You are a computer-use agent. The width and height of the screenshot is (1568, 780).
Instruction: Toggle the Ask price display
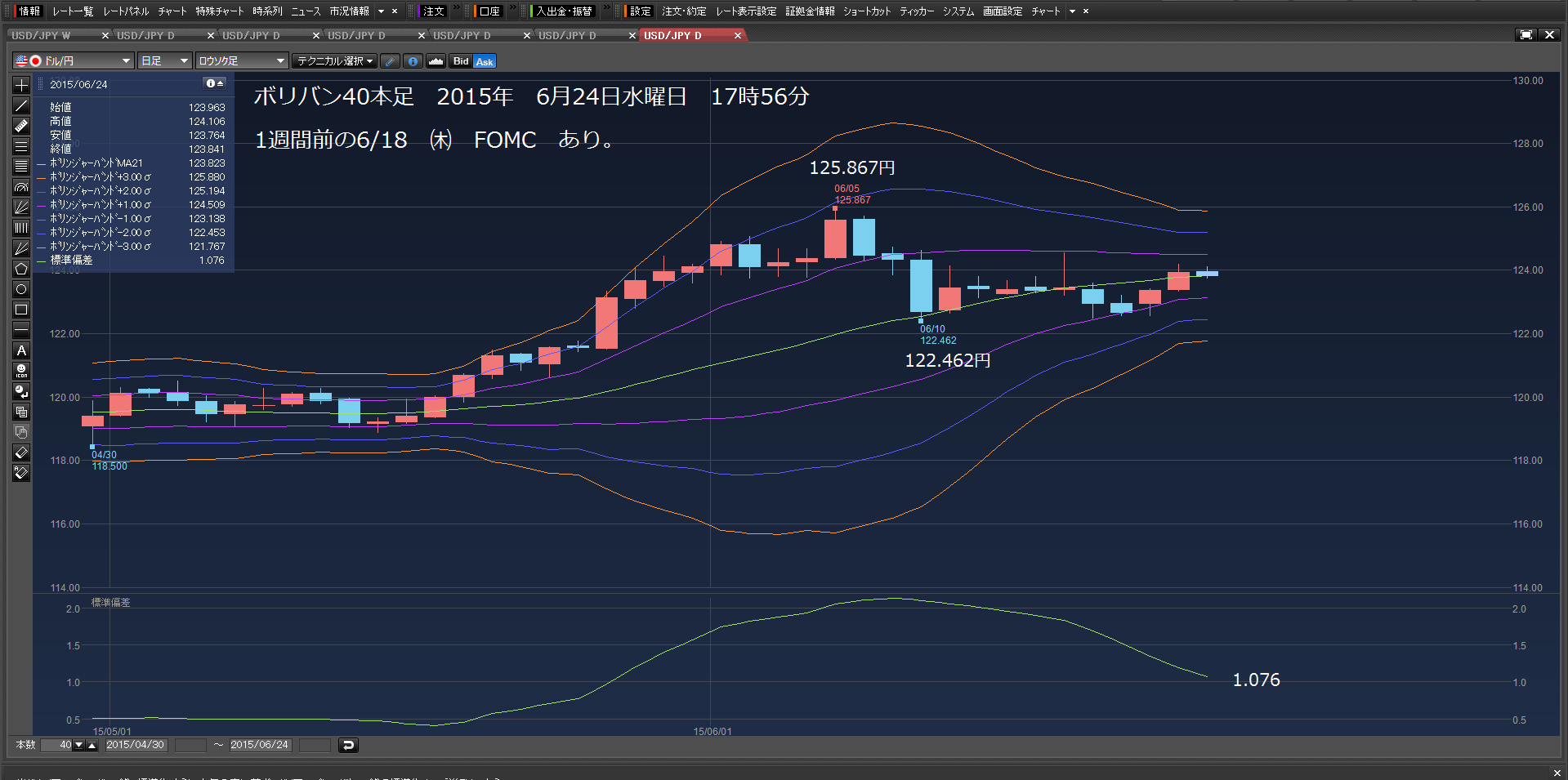(485, 61)
